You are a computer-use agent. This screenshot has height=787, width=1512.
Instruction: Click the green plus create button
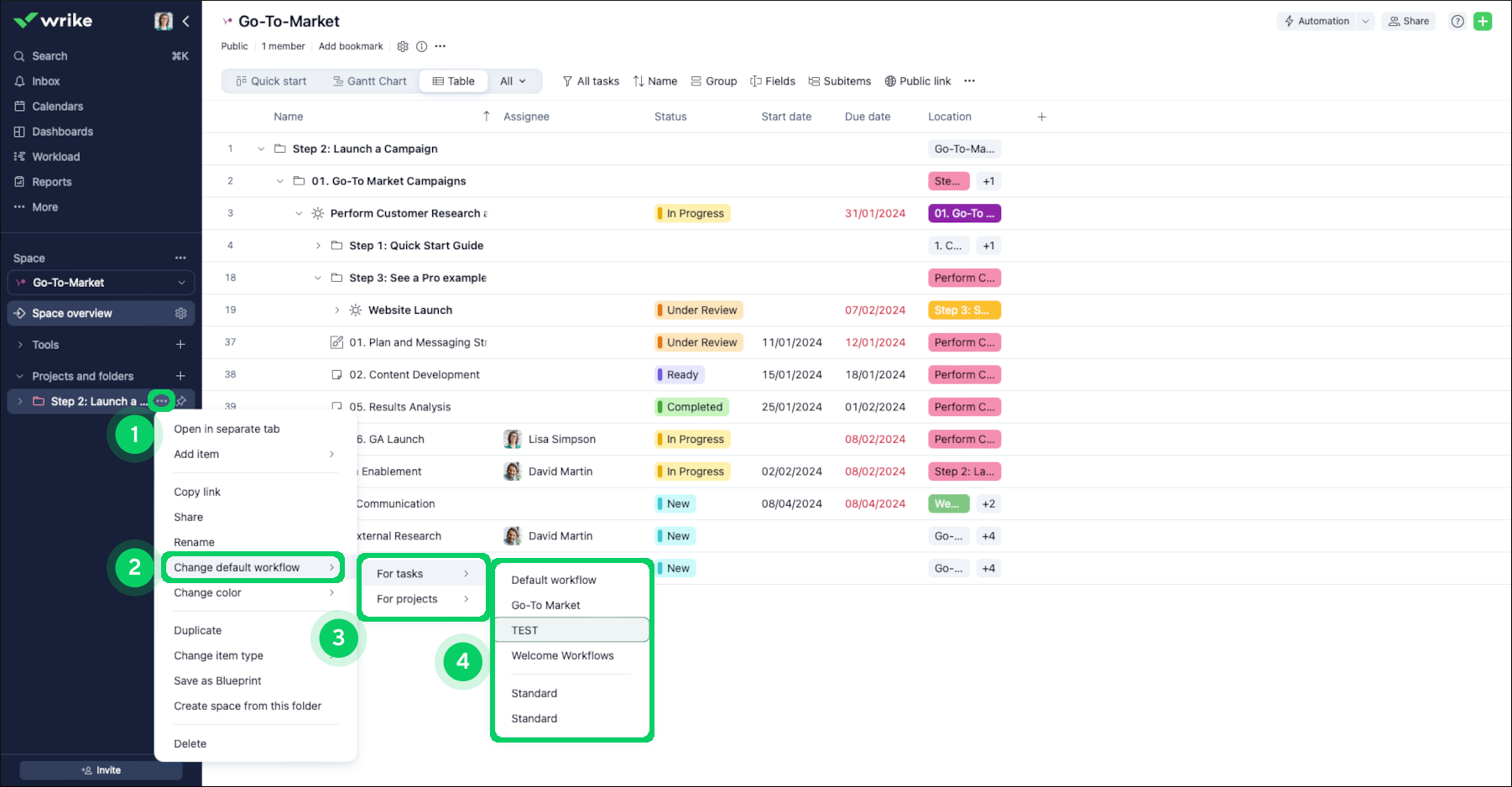point(1483,22)
